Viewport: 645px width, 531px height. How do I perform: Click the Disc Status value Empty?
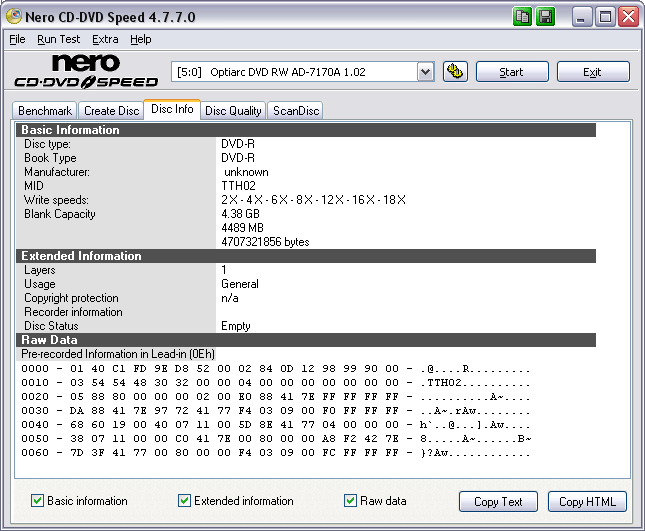tap(236, 326)
